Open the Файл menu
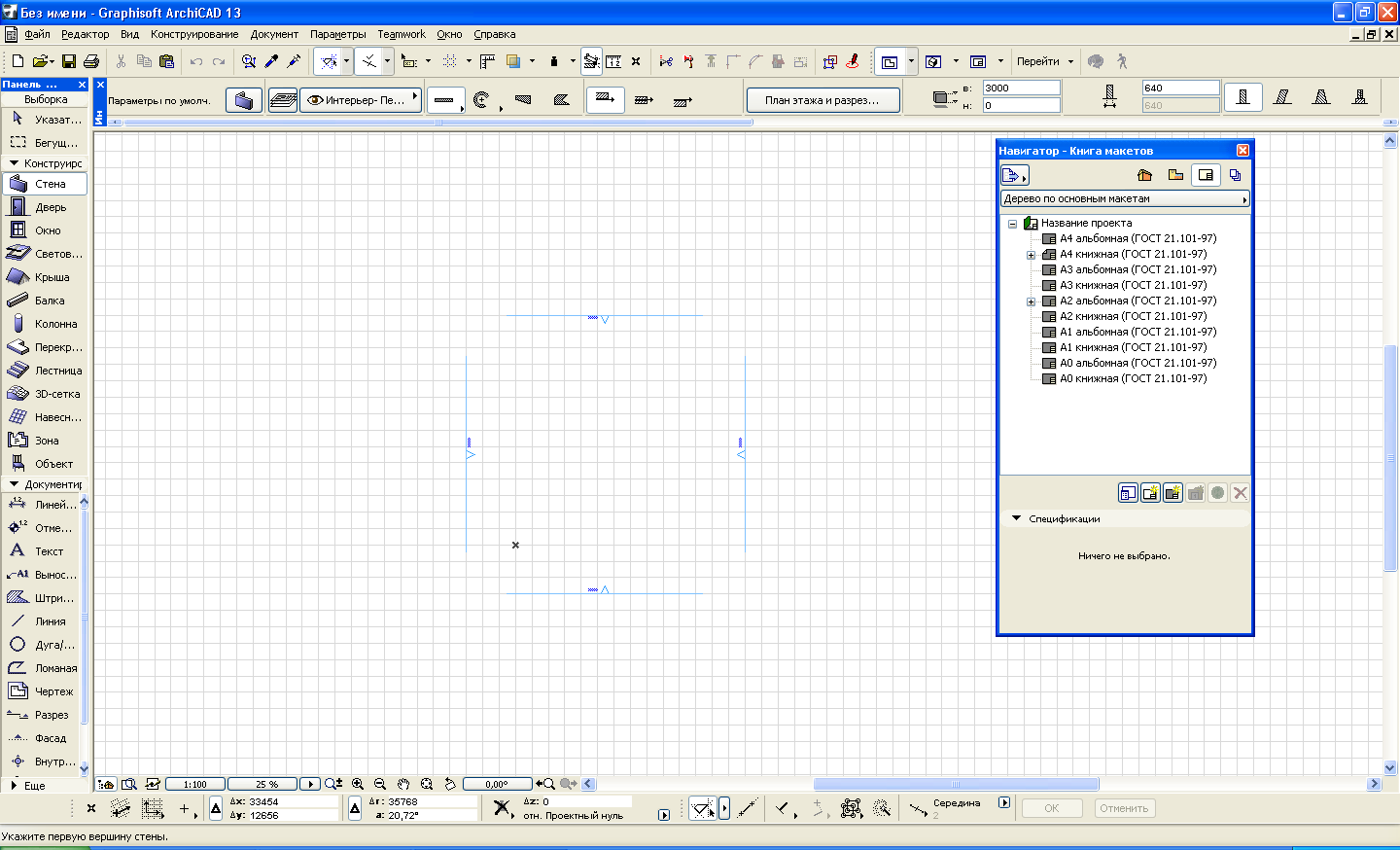Screen dimensions: 1400x850 coord(37,34)
